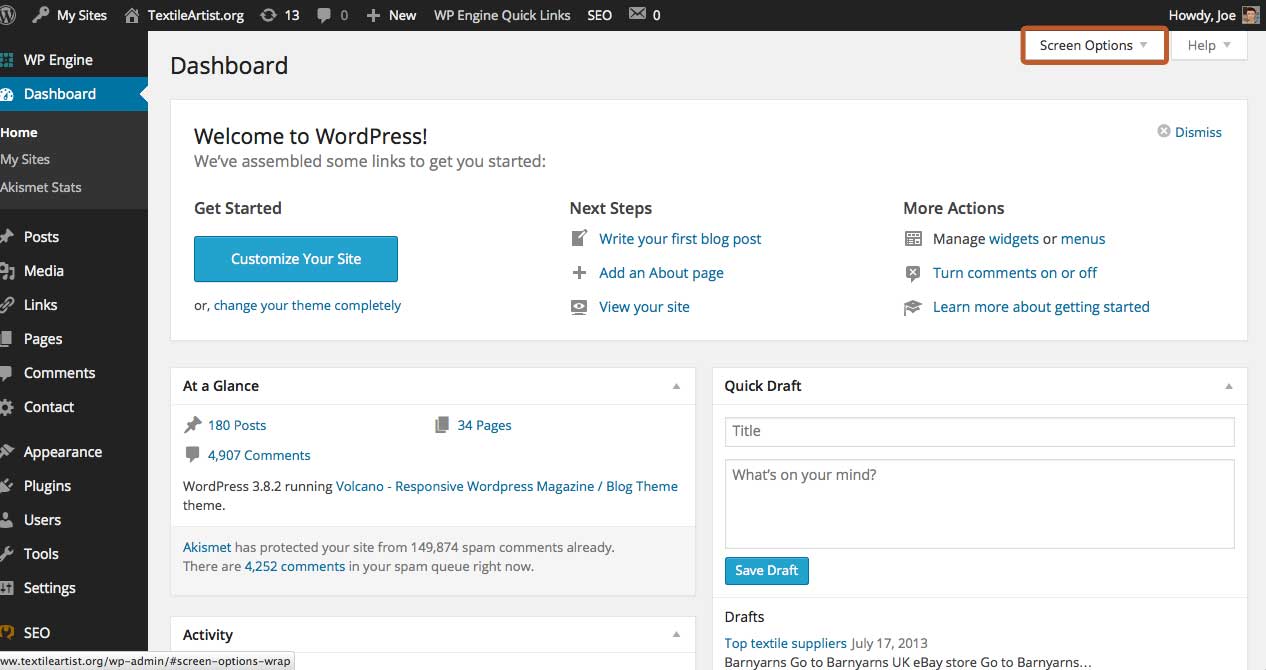Open the widgets link under More Actions
1266x670 pixels.
[x=1014, y=239]
